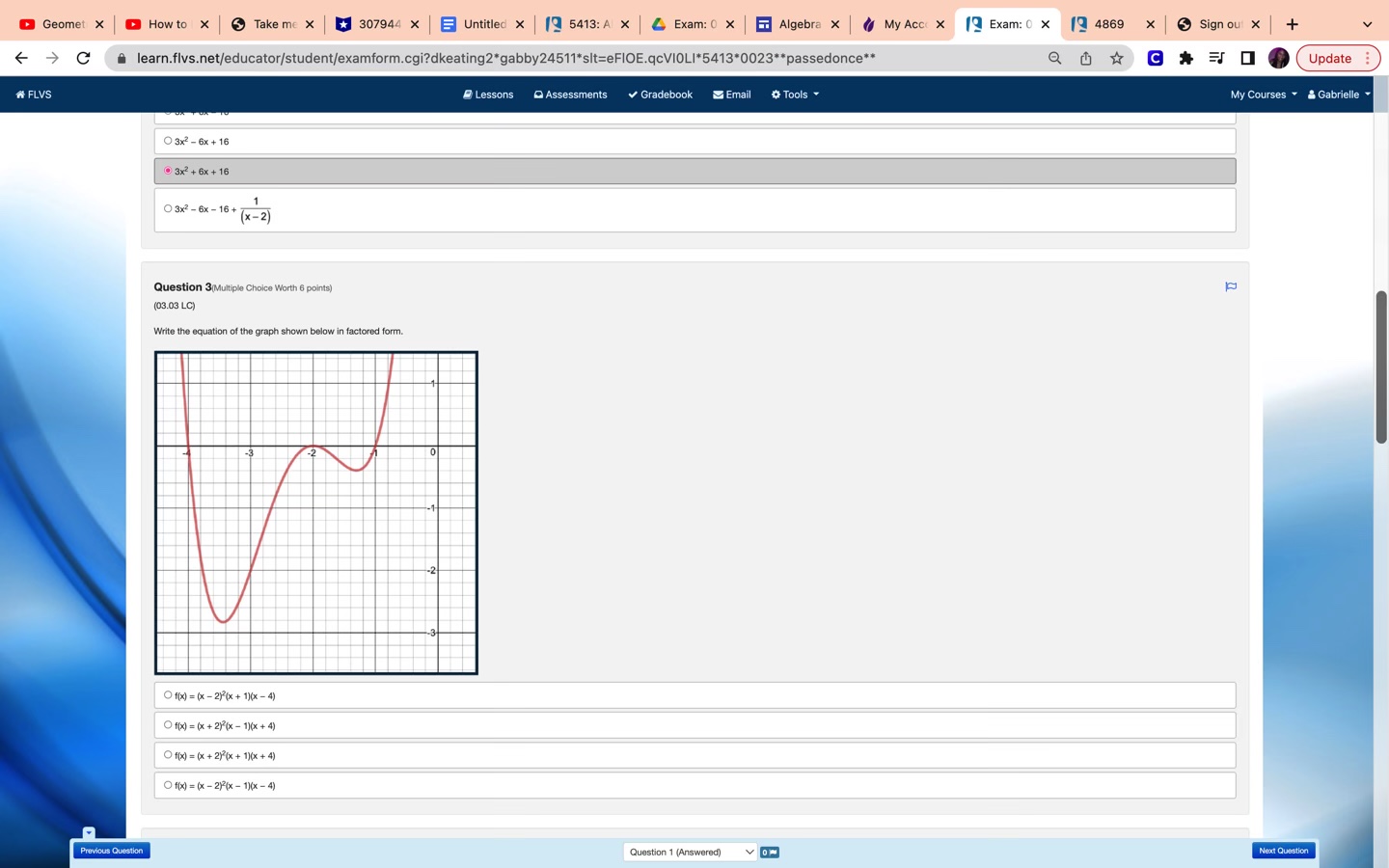Choose f(x) = (x + 2)²(x − 1)(x + 4)
Image resolution: width=1389 pixels, height=868 pixels.
[694, 725]
